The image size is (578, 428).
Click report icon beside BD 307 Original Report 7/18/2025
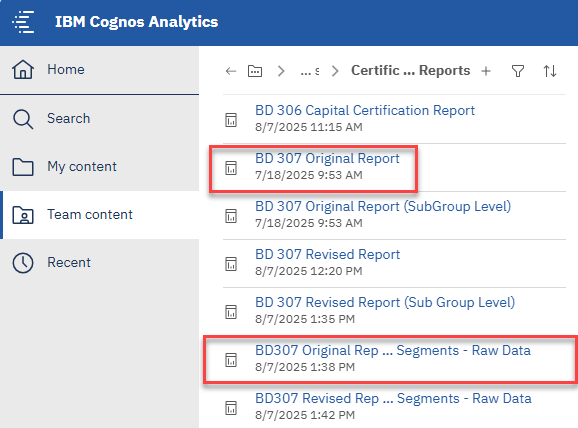(231, 168)
